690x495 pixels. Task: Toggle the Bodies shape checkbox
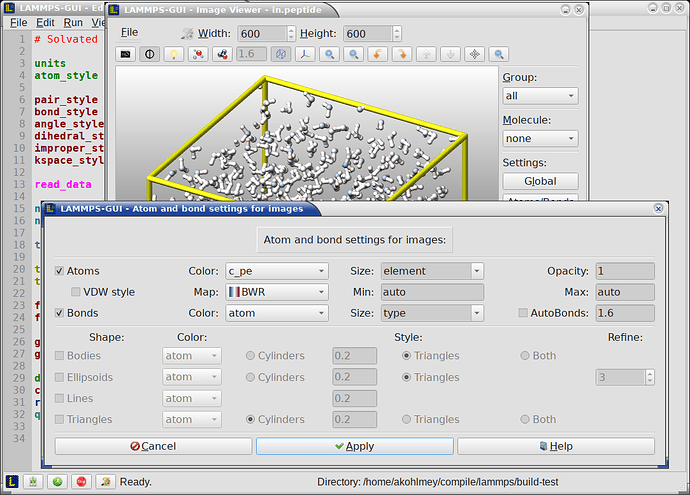click(x=59, y=356)
